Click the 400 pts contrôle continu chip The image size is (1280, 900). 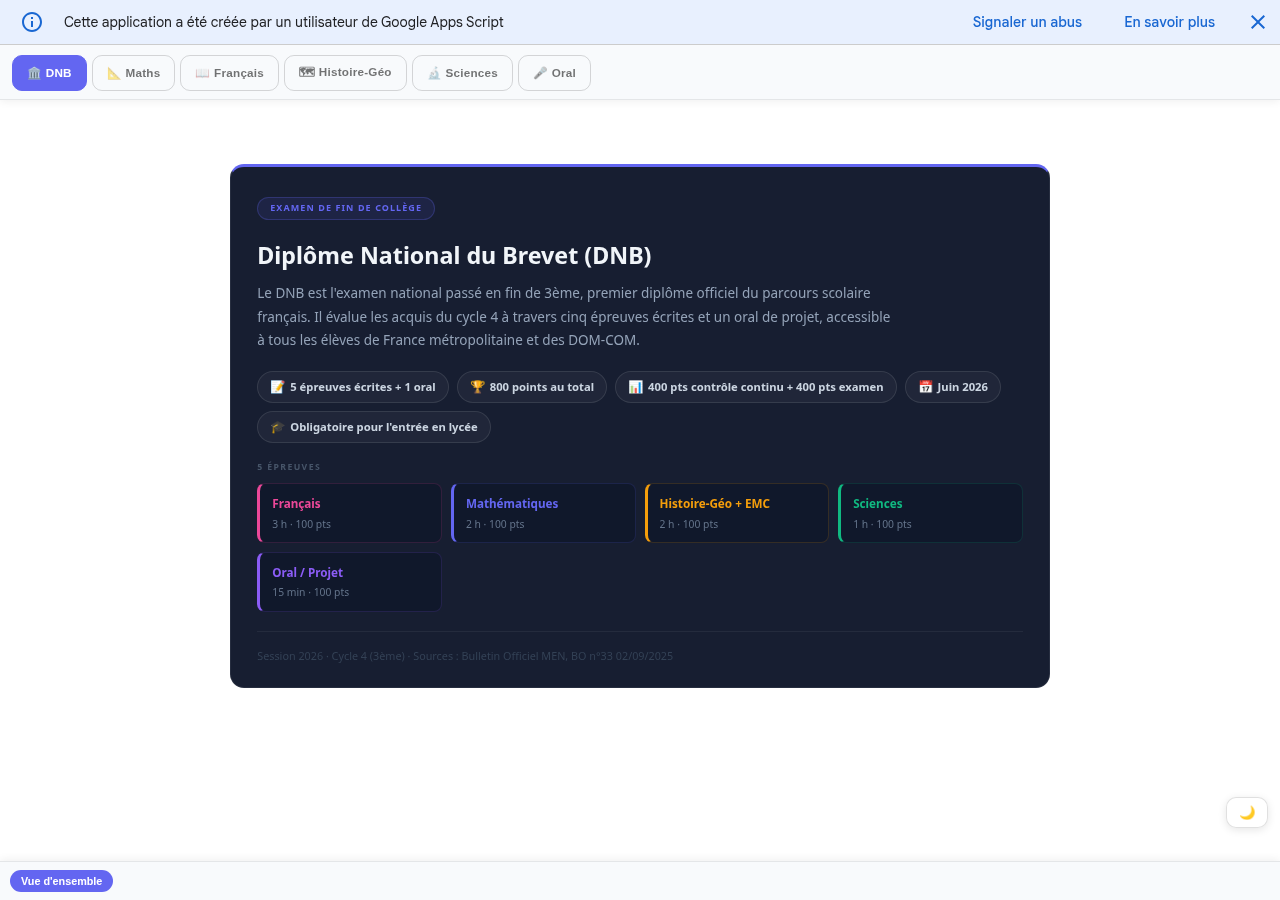756,387
